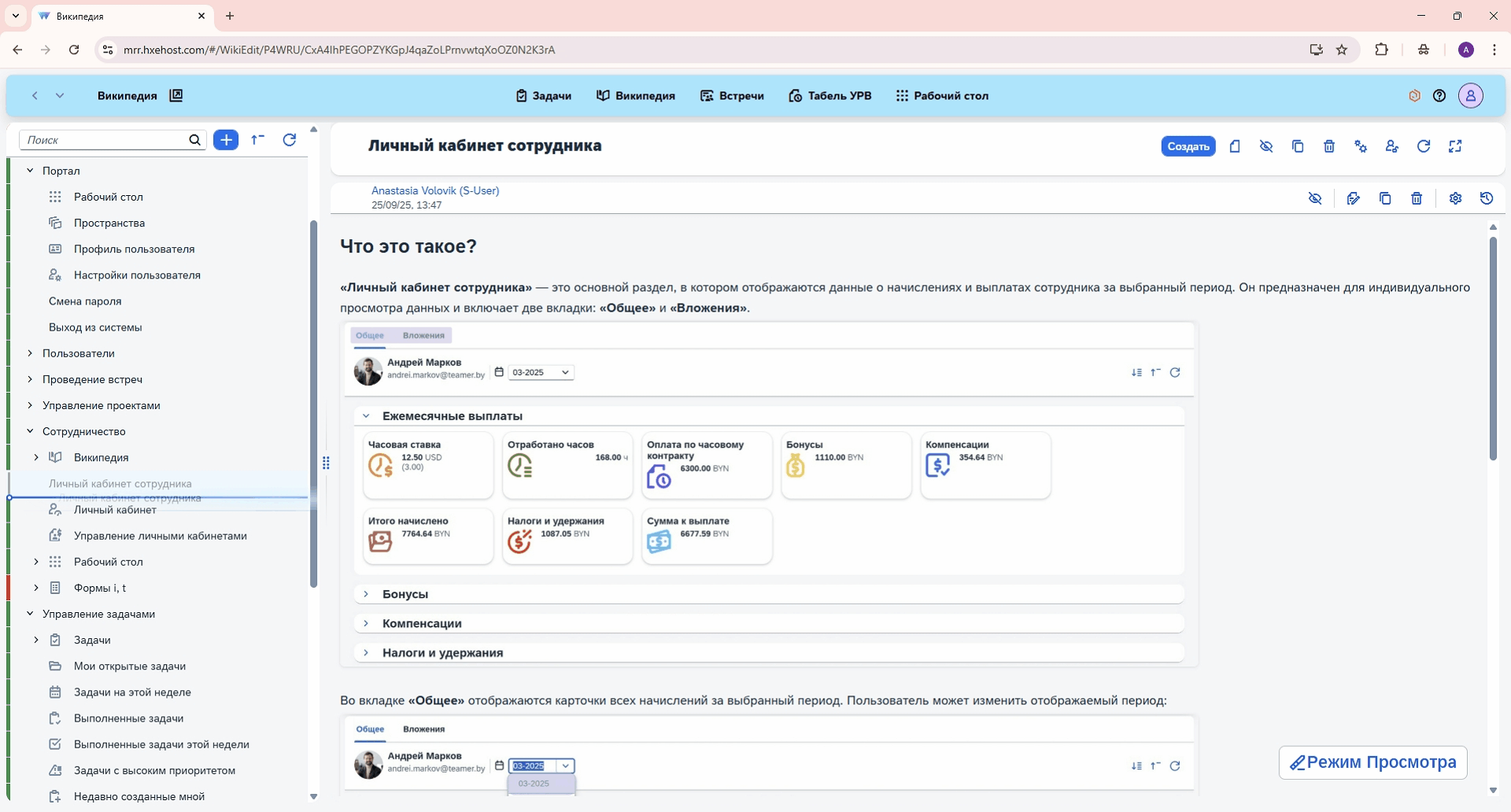Click the user access permissions icon
This screenshot has width=1511, height=812.
pos(1392,146)
